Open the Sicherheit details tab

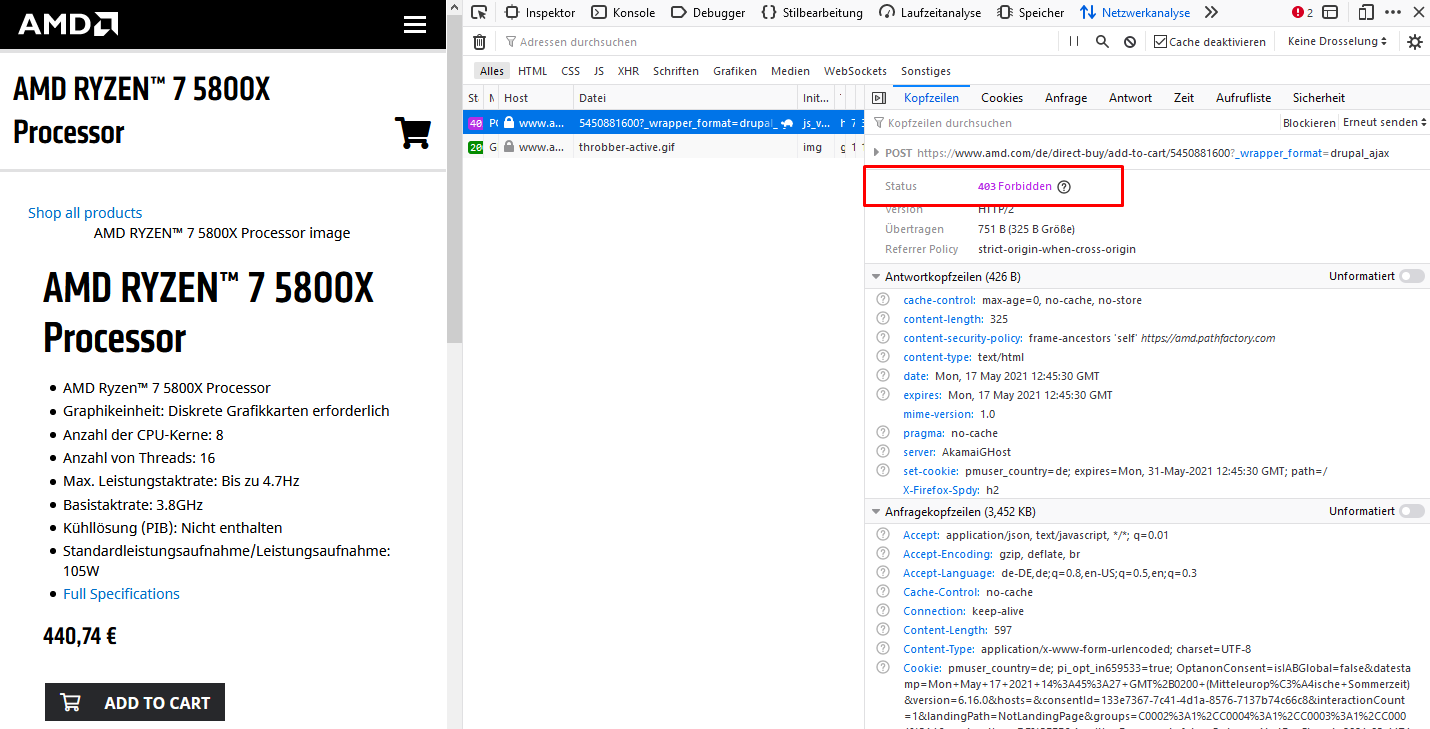point(1319,98)
